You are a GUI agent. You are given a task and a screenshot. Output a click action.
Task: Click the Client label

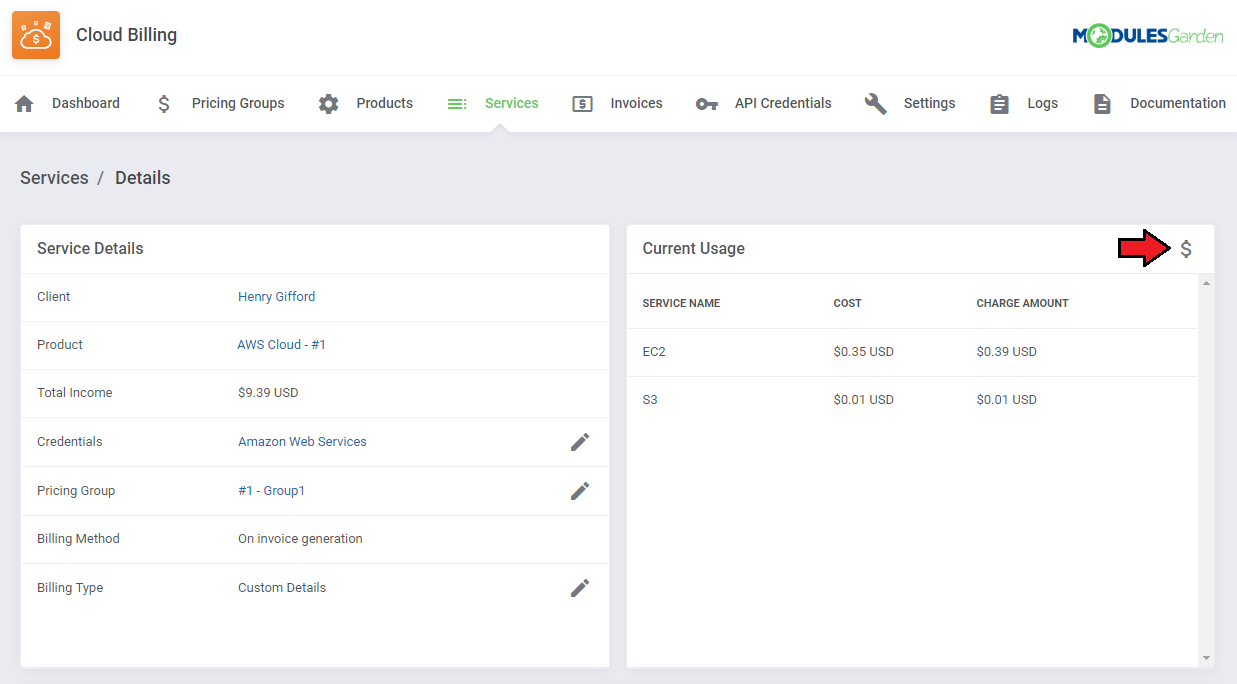[54, 296]
